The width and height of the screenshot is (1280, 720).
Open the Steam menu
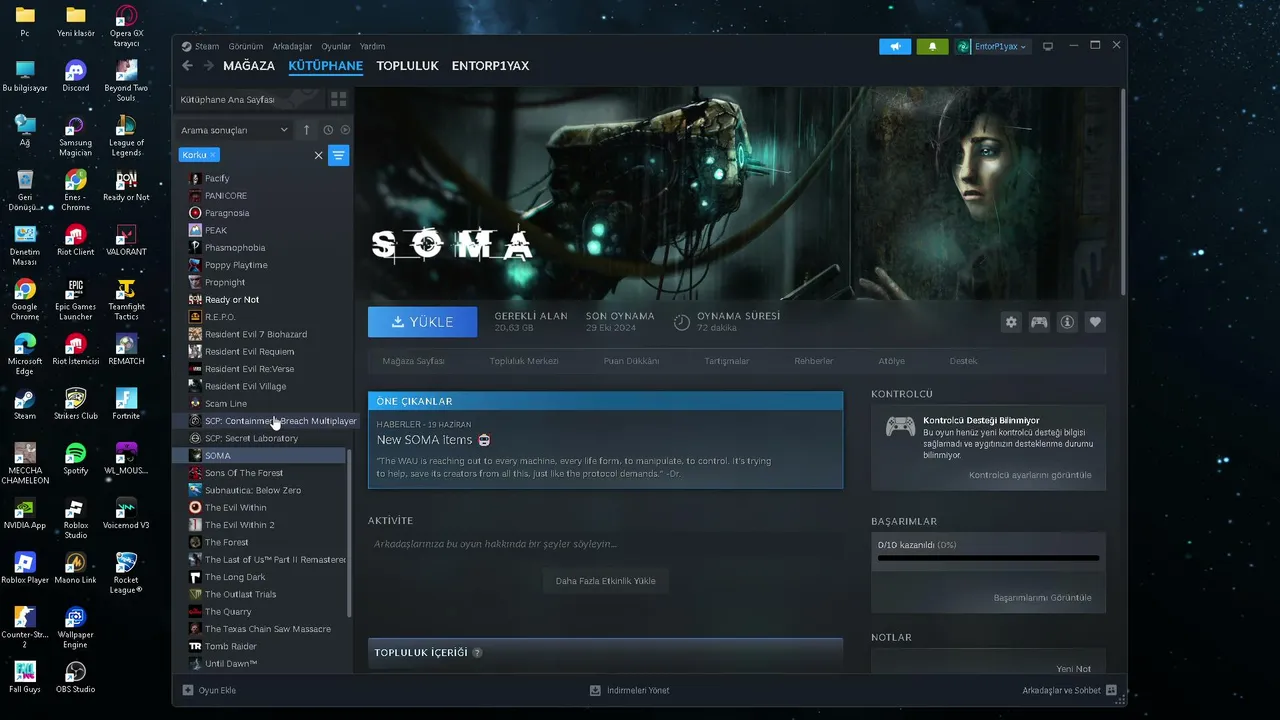click(207, 46)
